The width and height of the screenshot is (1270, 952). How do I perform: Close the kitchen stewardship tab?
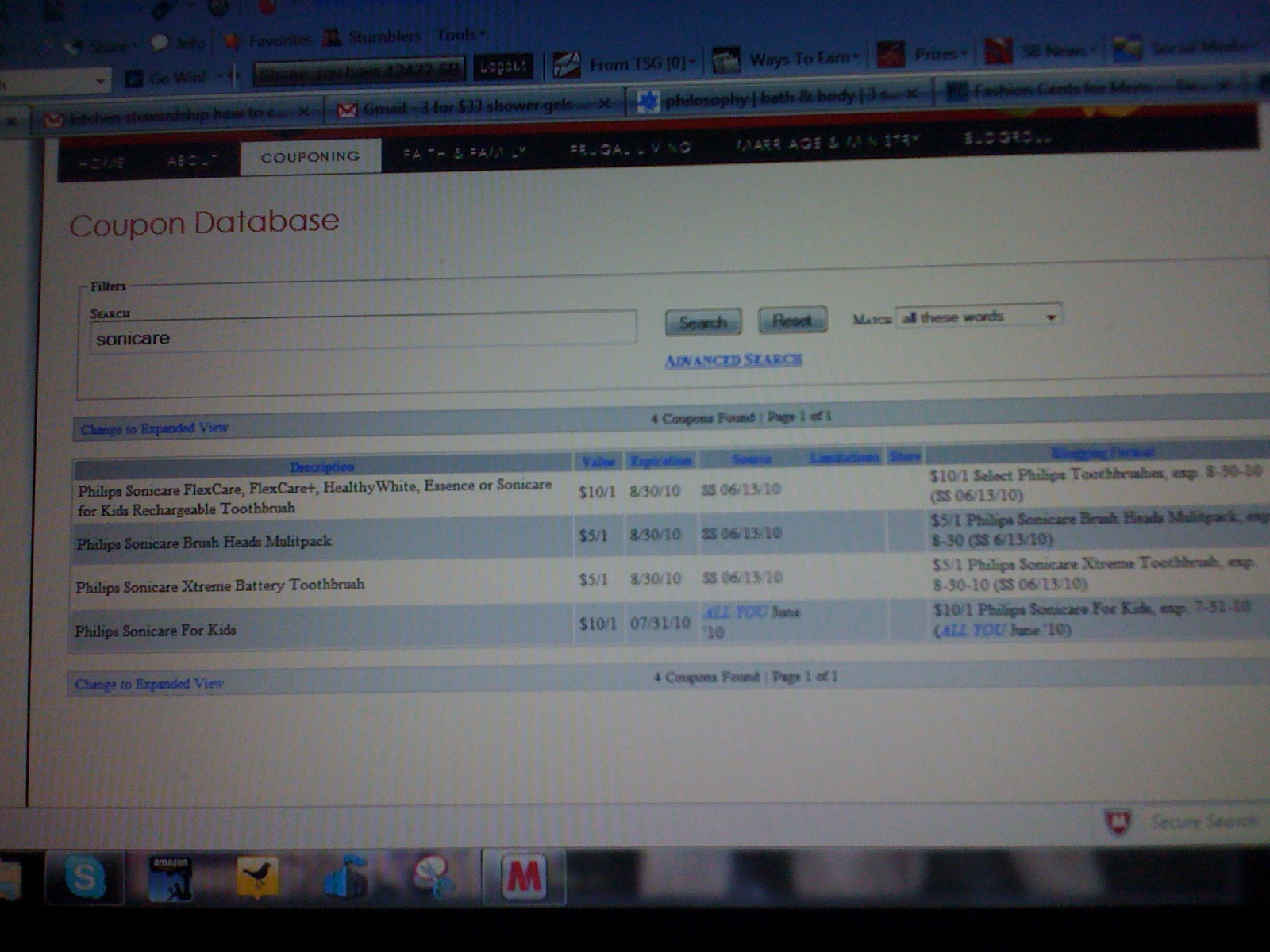point(303,113)
